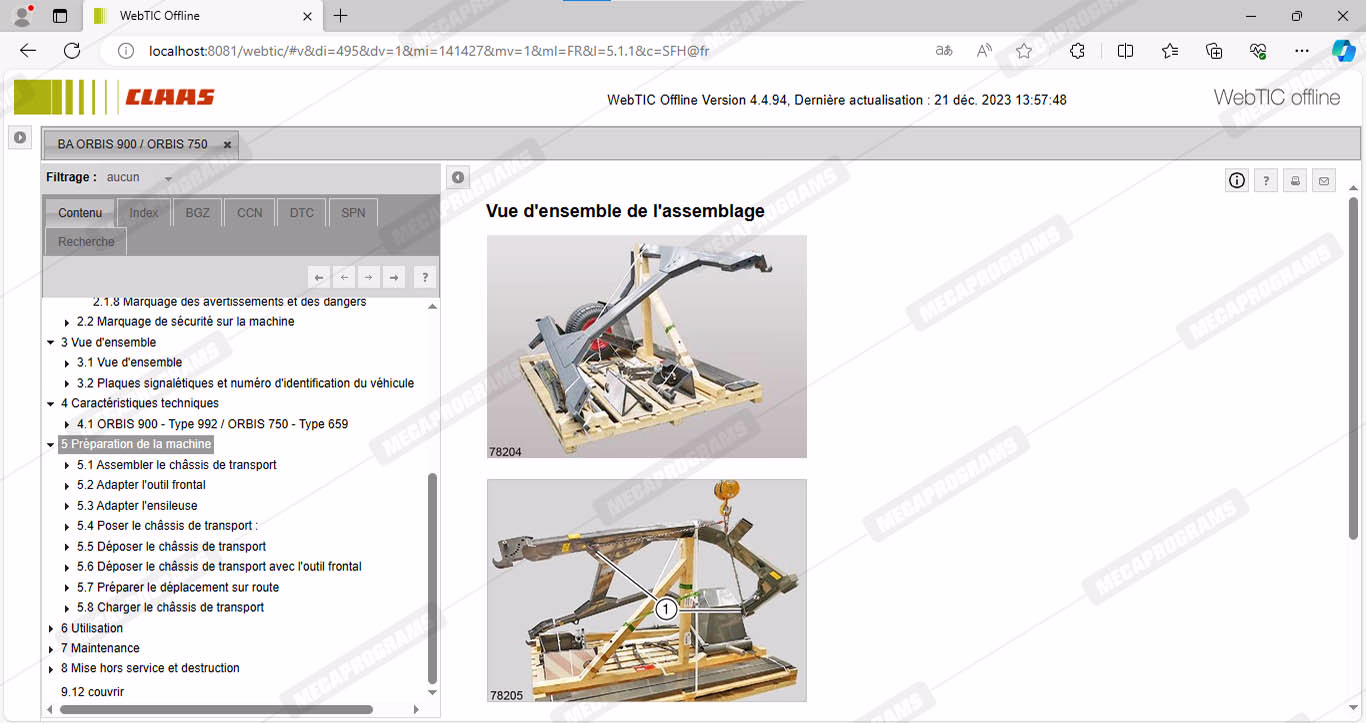The image size is (1366, 723).
Task: Collapse navigation panel using arrow beside content heading
Action: [457, 178]
